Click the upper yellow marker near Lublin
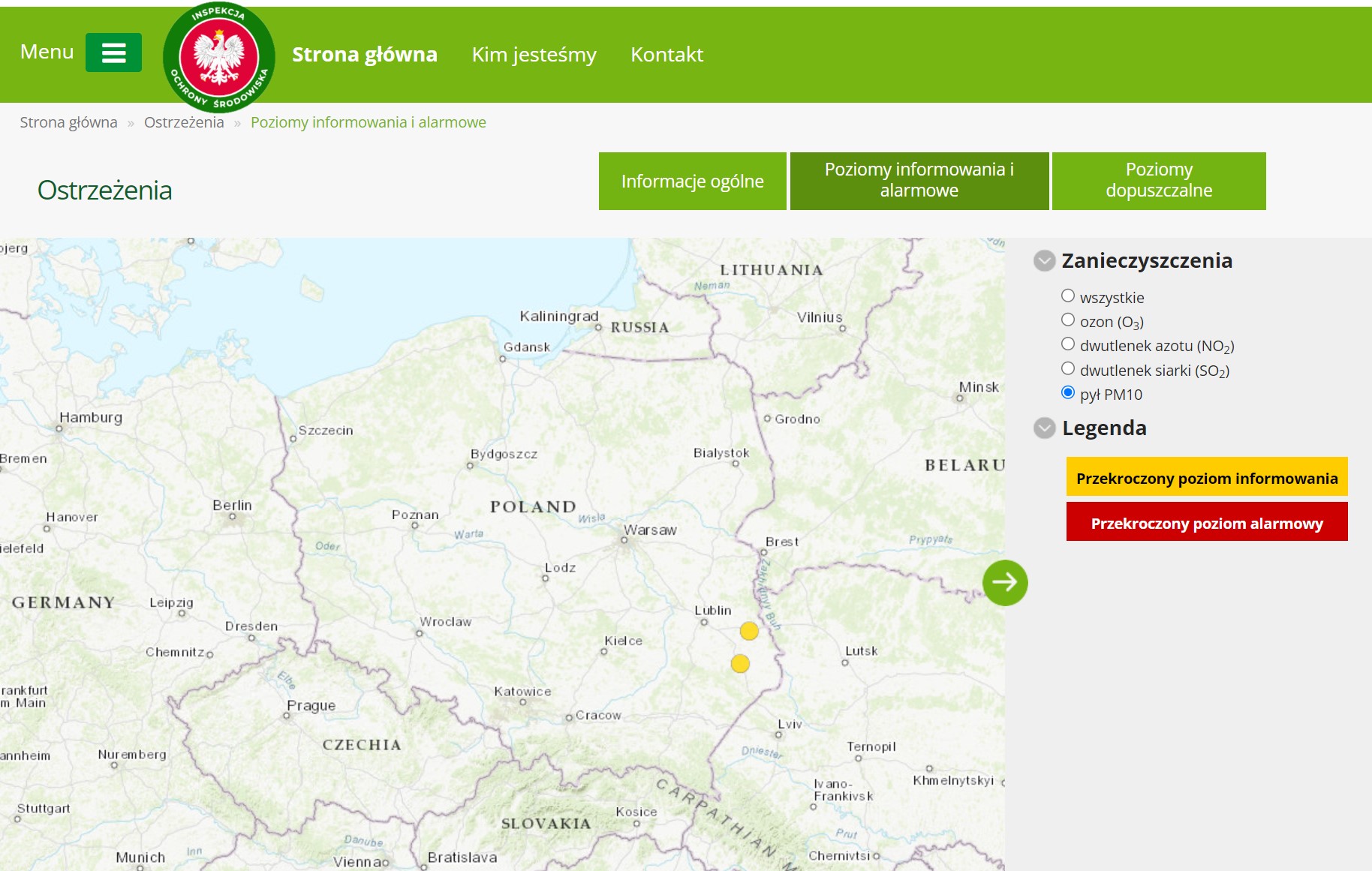1372x871 pixels. tap(749, 631)
